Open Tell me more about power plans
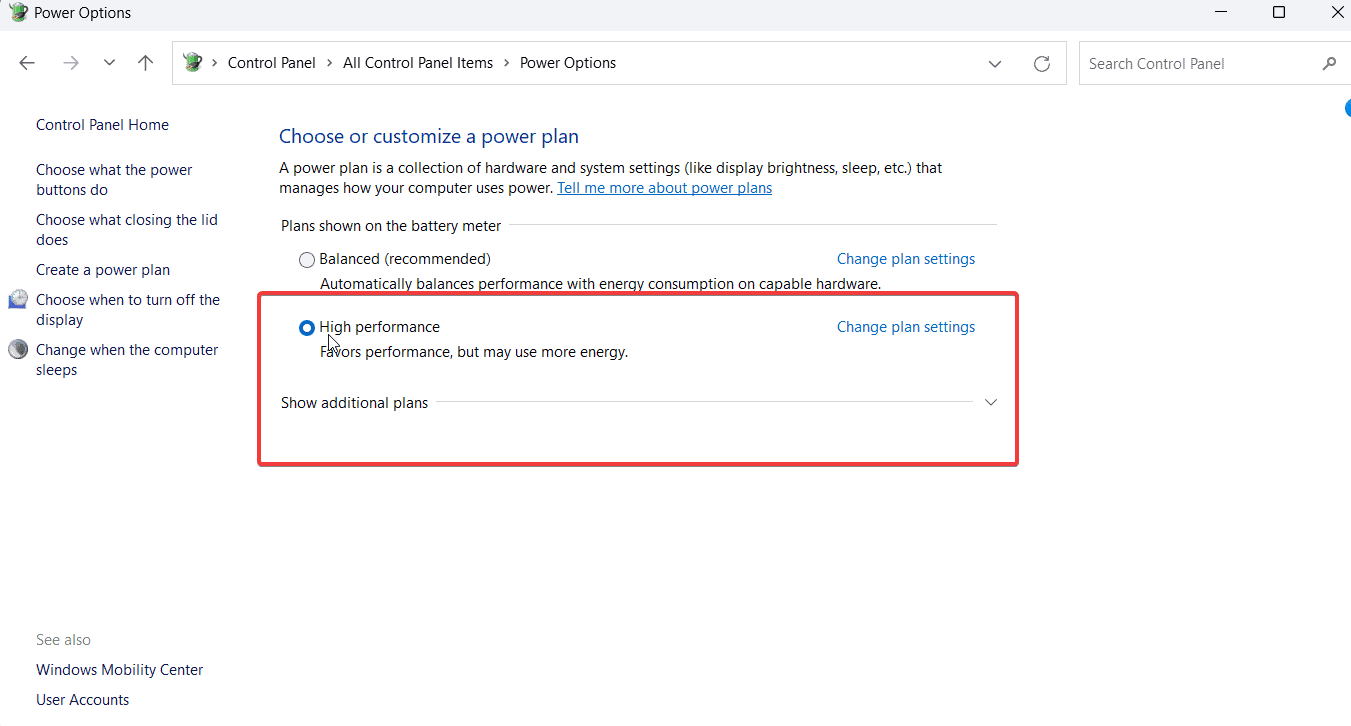 664,188
